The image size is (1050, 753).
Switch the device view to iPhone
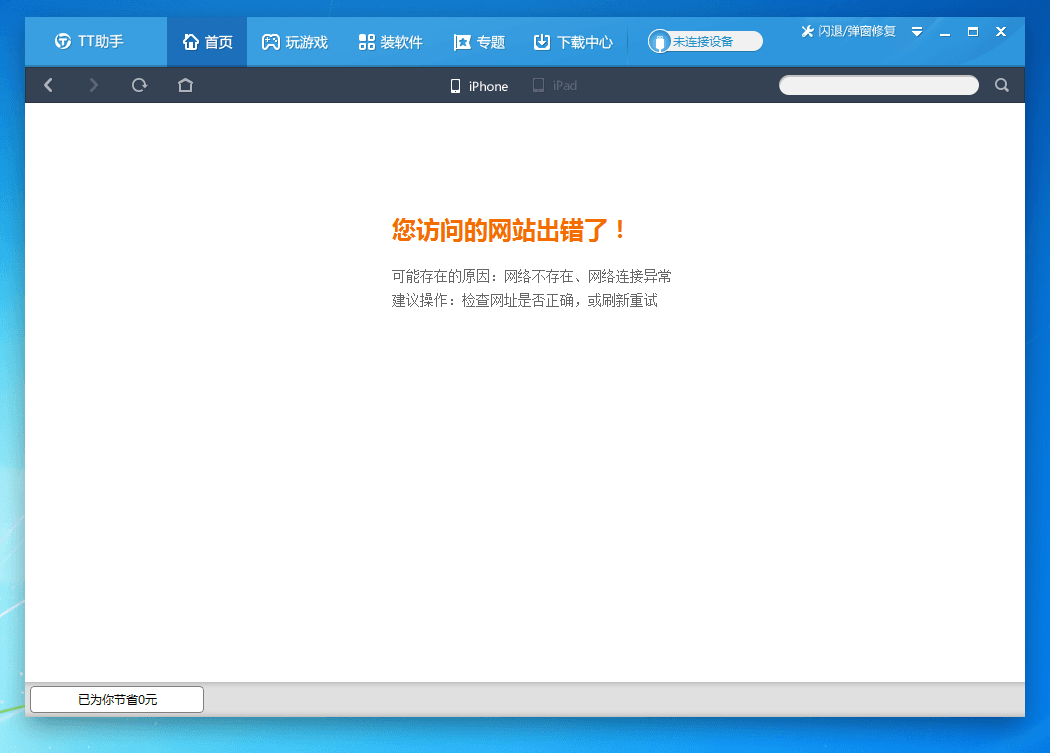point(478,86)
